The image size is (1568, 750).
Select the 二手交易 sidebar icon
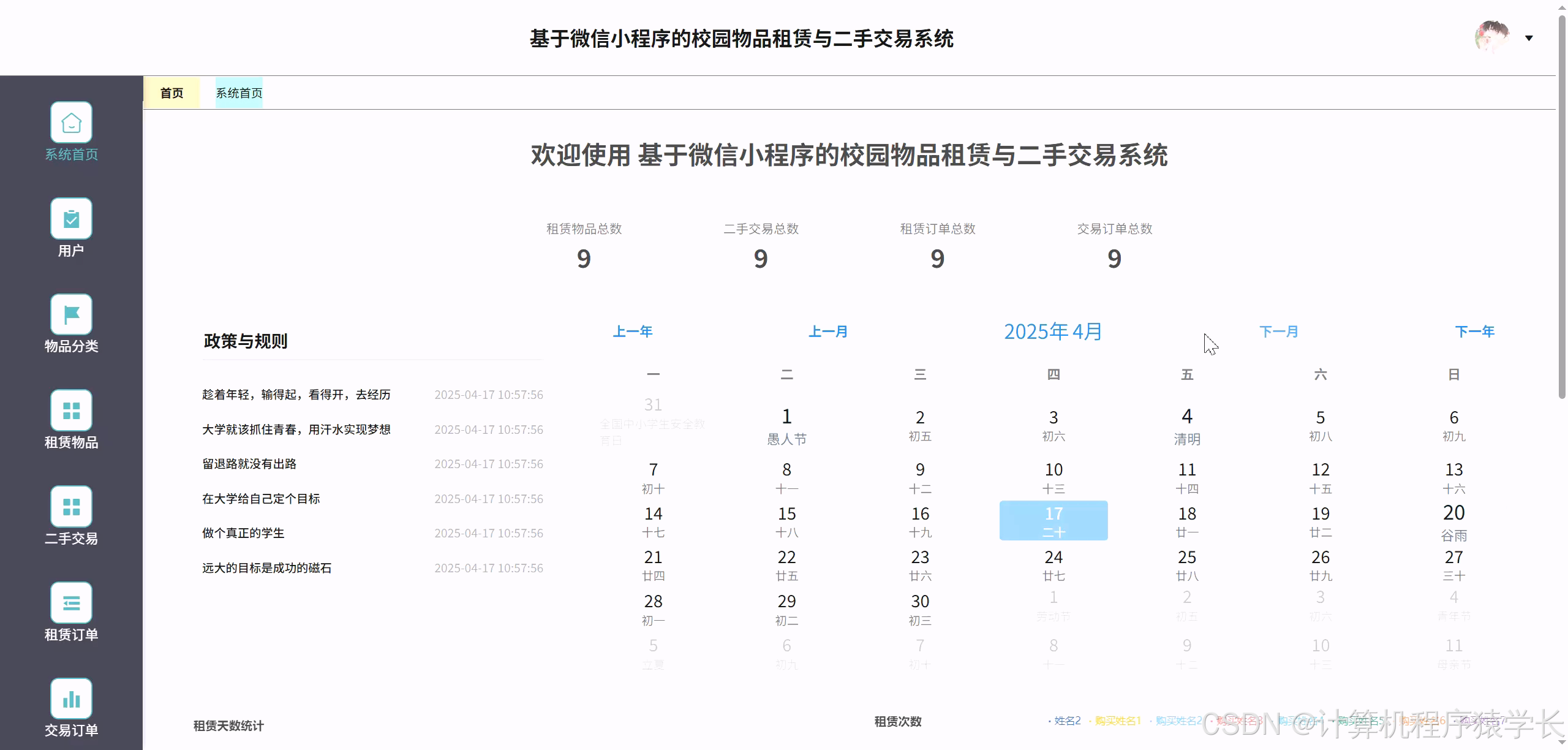71,506
